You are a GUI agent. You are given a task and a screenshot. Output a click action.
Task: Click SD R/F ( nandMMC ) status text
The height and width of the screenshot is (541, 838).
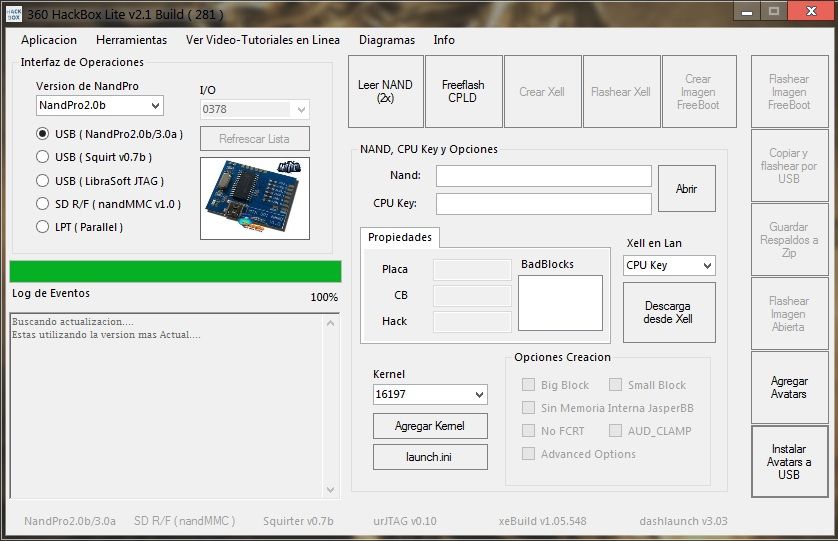tap(184, 521)
